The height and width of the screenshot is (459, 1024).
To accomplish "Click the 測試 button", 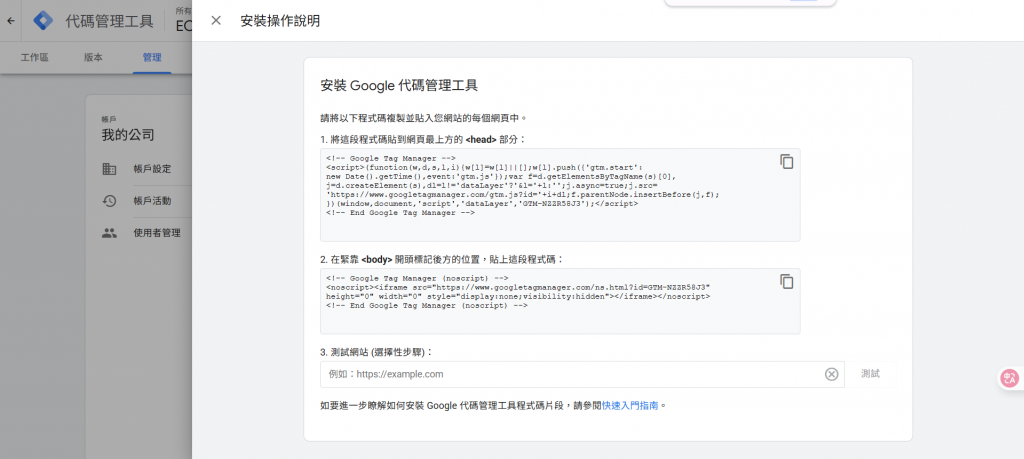I will (x=870, y=374).
